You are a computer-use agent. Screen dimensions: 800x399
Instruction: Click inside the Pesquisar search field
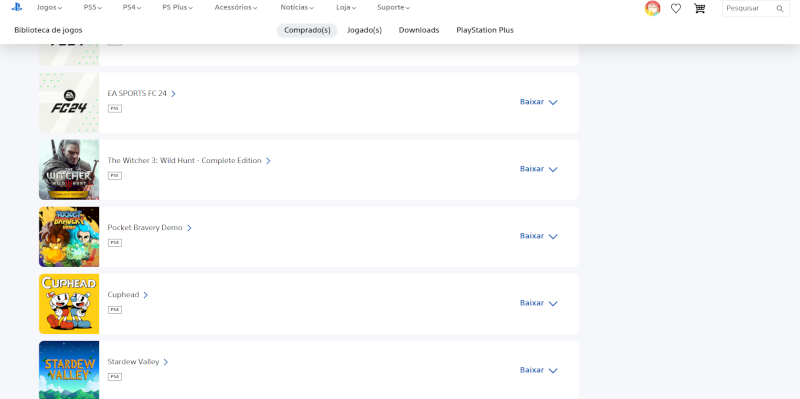tap(756, 8)
